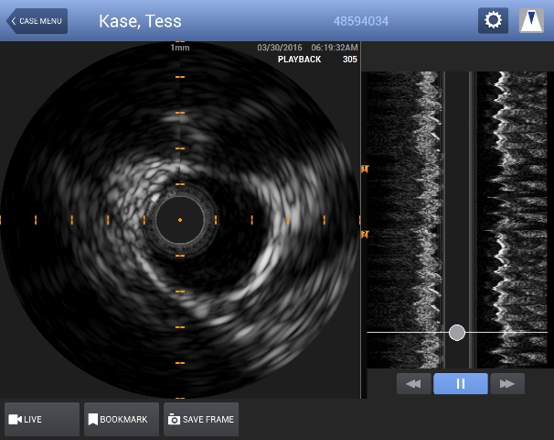Viewport: 554px width, 440px height.
Task: Click the catheter cone icon at top right
Action: click(x=531, y=20)
